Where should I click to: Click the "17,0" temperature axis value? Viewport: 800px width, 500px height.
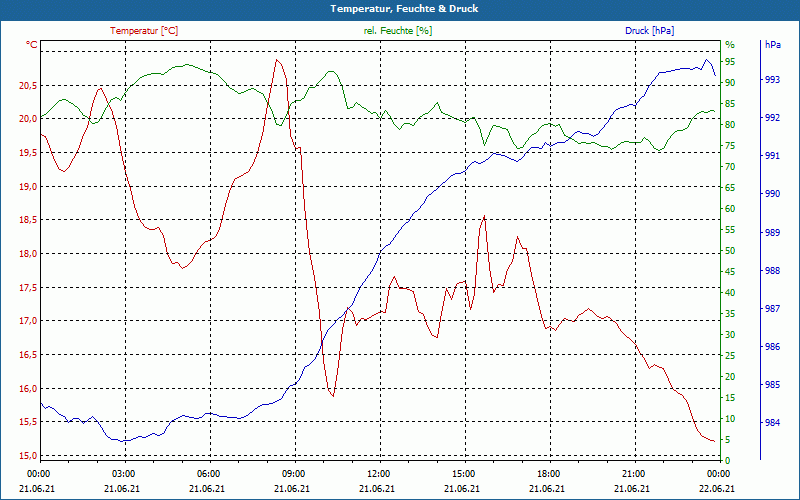pos(28,321)
